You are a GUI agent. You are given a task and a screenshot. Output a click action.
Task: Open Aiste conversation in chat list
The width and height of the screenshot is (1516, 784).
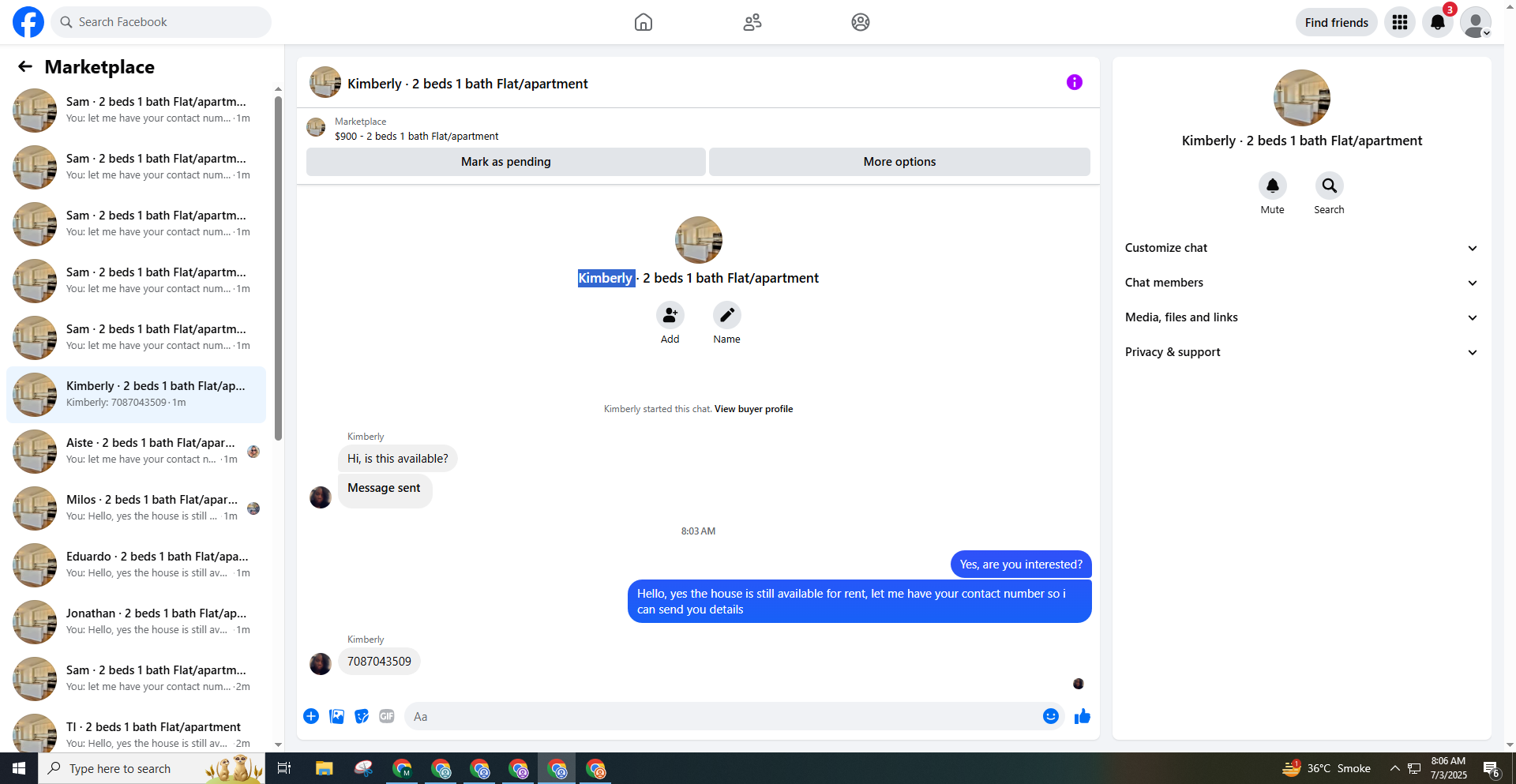136,451
